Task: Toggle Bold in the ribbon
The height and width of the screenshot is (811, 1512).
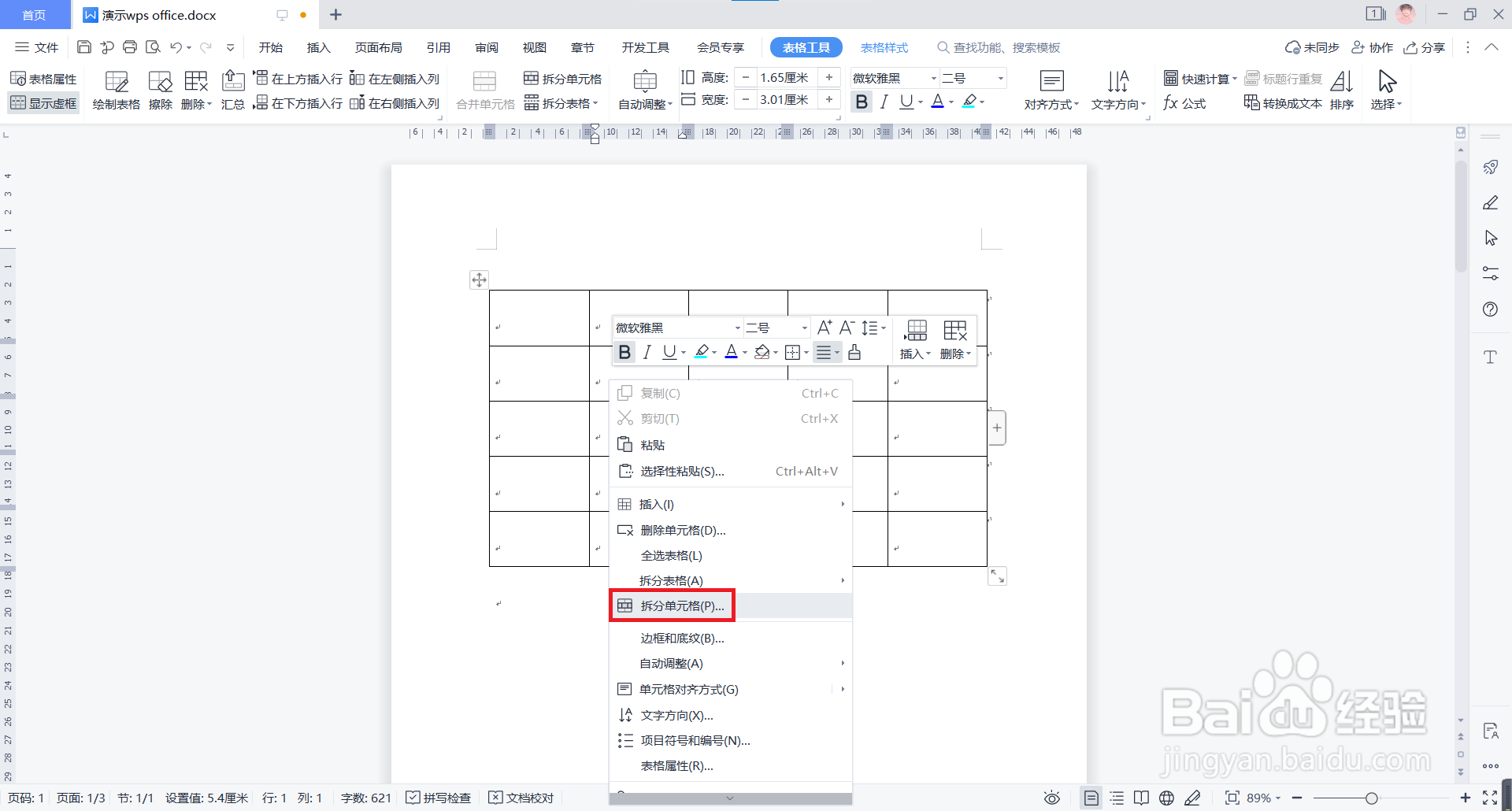Action: (862, 102)
